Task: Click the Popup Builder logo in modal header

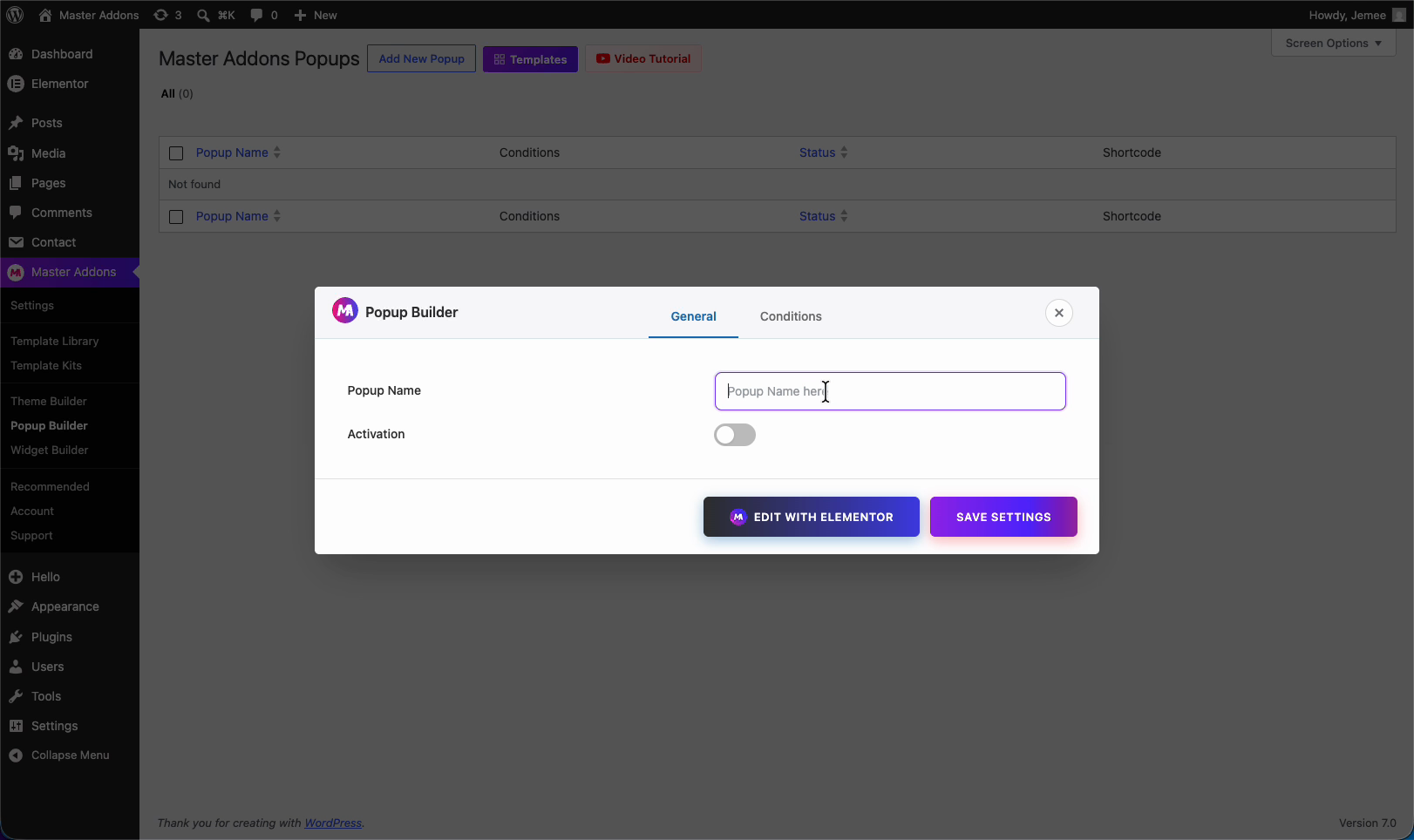Action: (345, 310)
